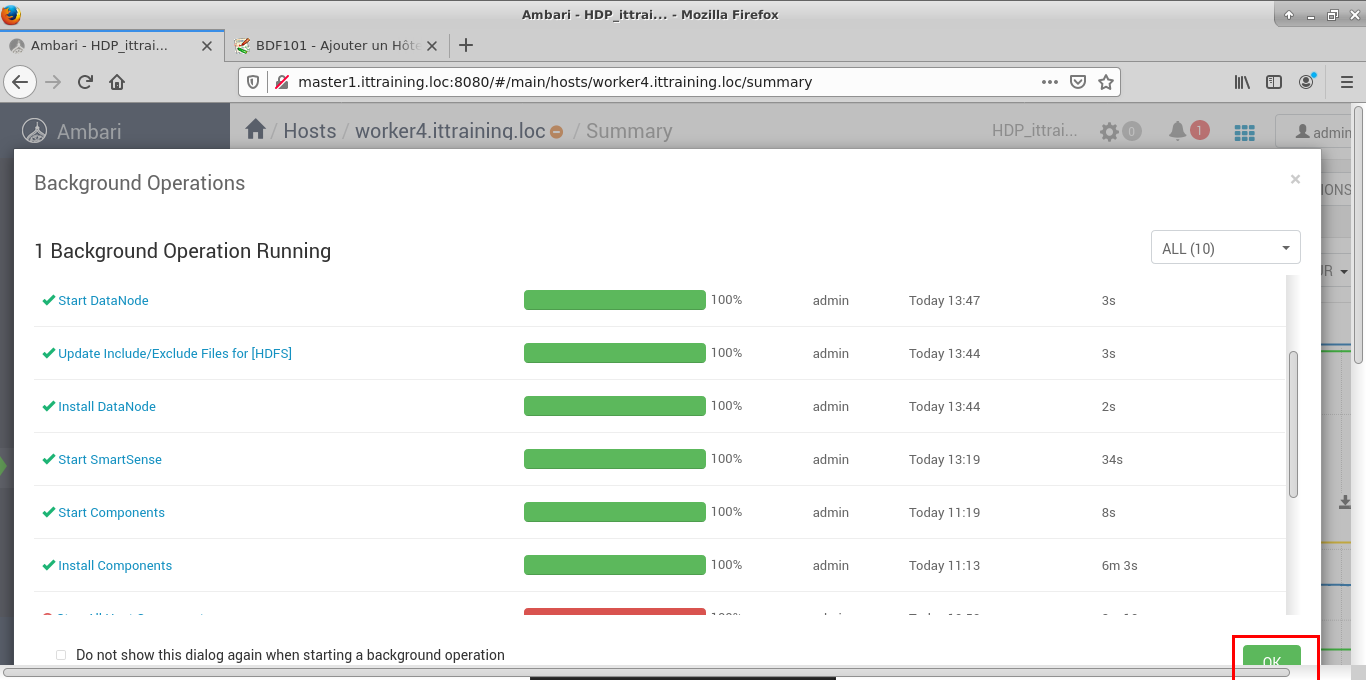Viewport: 1366px width, 680px height.
Task: Open a new browser tab
Action: (x=465, y=45)
